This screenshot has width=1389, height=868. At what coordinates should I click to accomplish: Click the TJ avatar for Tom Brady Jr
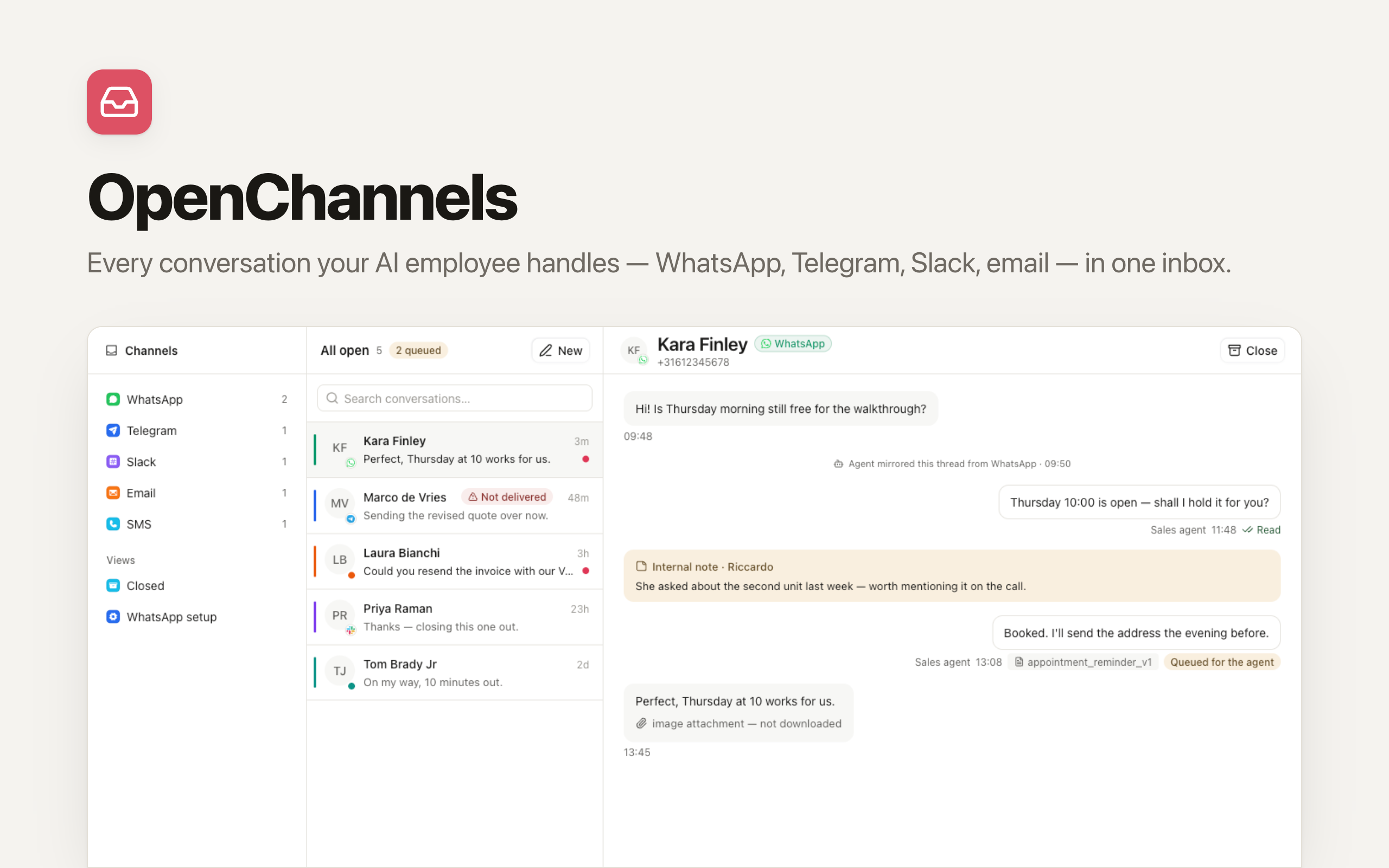coord(340,671)
